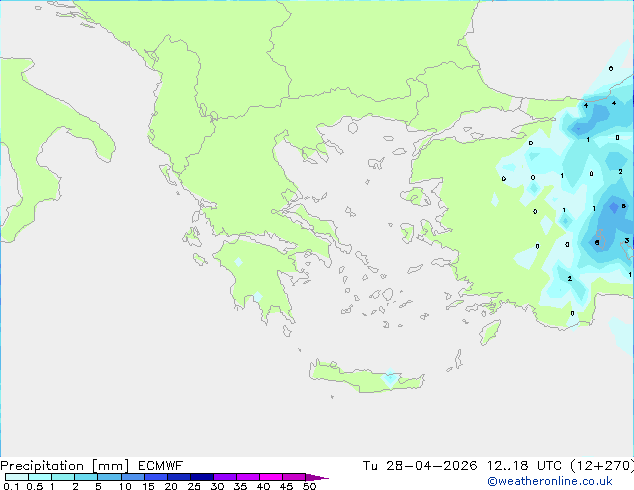
Task: Select the 10–15 mm legend color swatch
Action: 132,477
